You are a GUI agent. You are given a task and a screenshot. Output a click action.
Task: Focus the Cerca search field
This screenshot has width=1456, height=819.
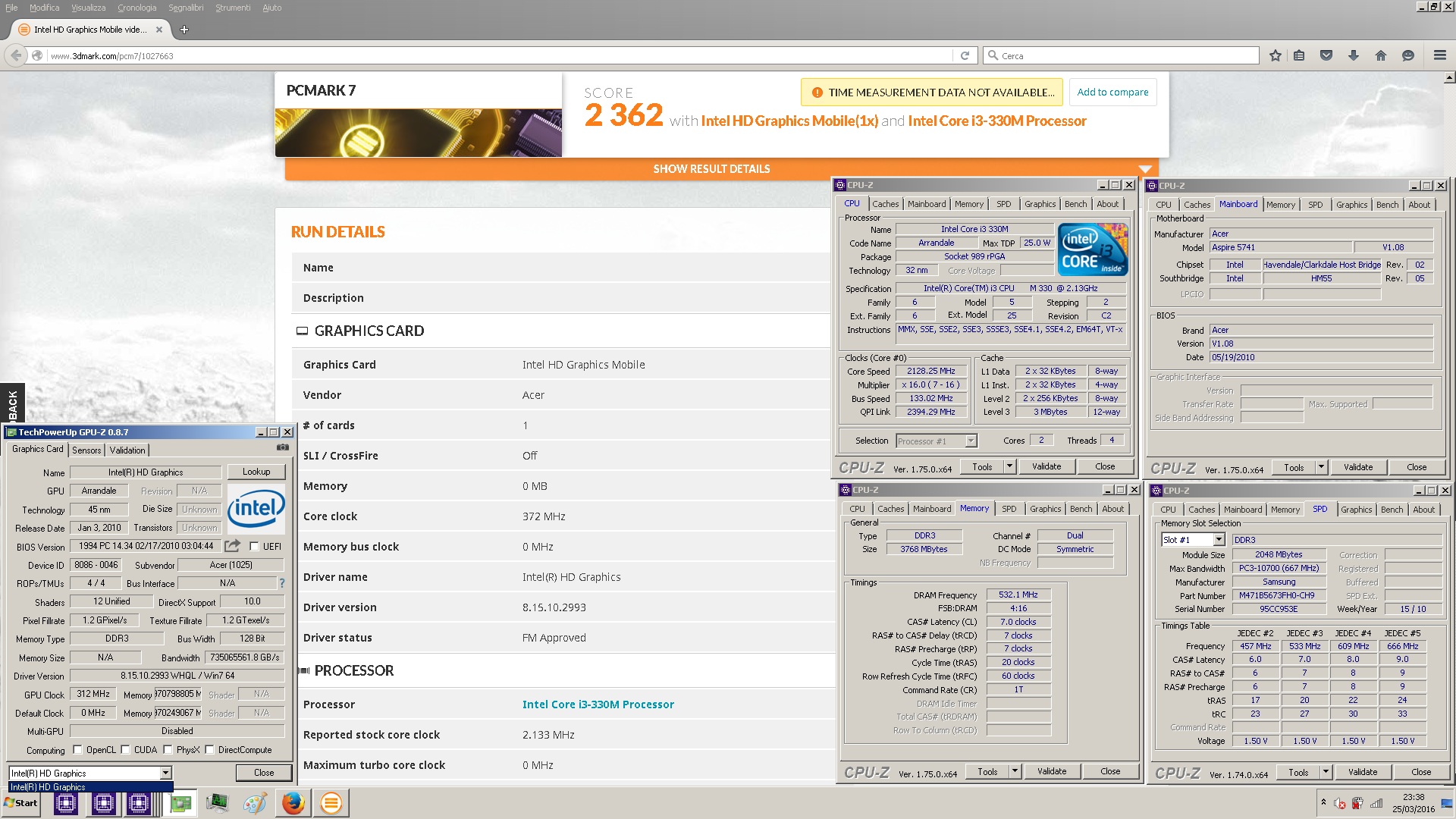(x=1121, y=55)
